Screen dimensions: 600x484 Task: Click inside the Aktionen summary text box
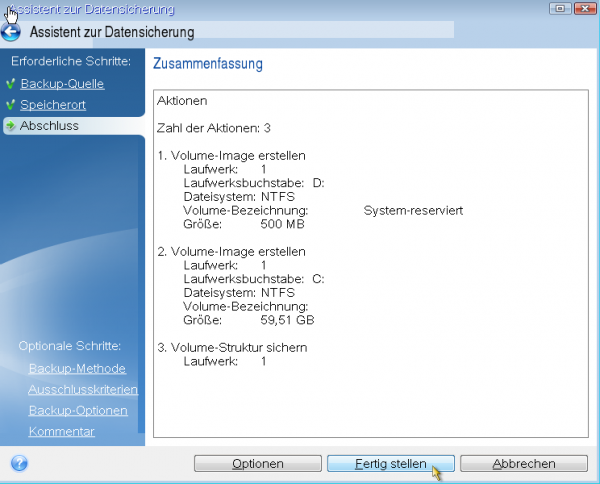(x=370, y=400)
